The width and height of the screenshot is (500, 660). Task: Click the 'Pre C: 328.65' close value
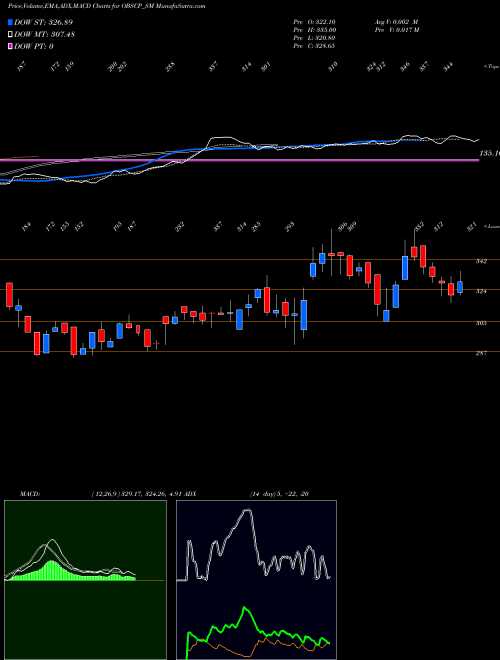pyautogui.click(x=314, y=46)
